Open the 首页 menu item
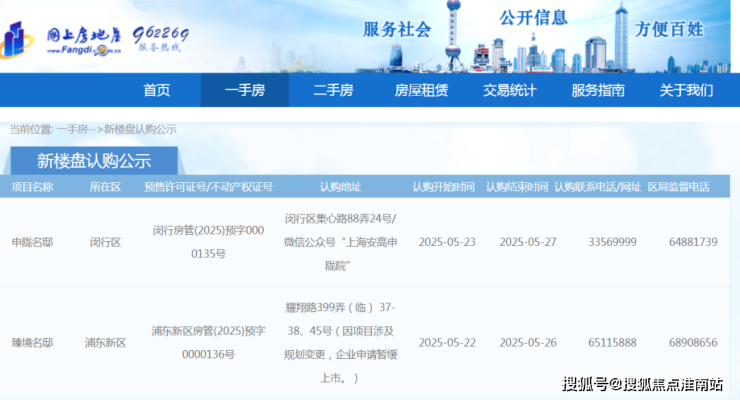Image resolution: width=740 pixels, height=400 pixels. click(156, 90)
